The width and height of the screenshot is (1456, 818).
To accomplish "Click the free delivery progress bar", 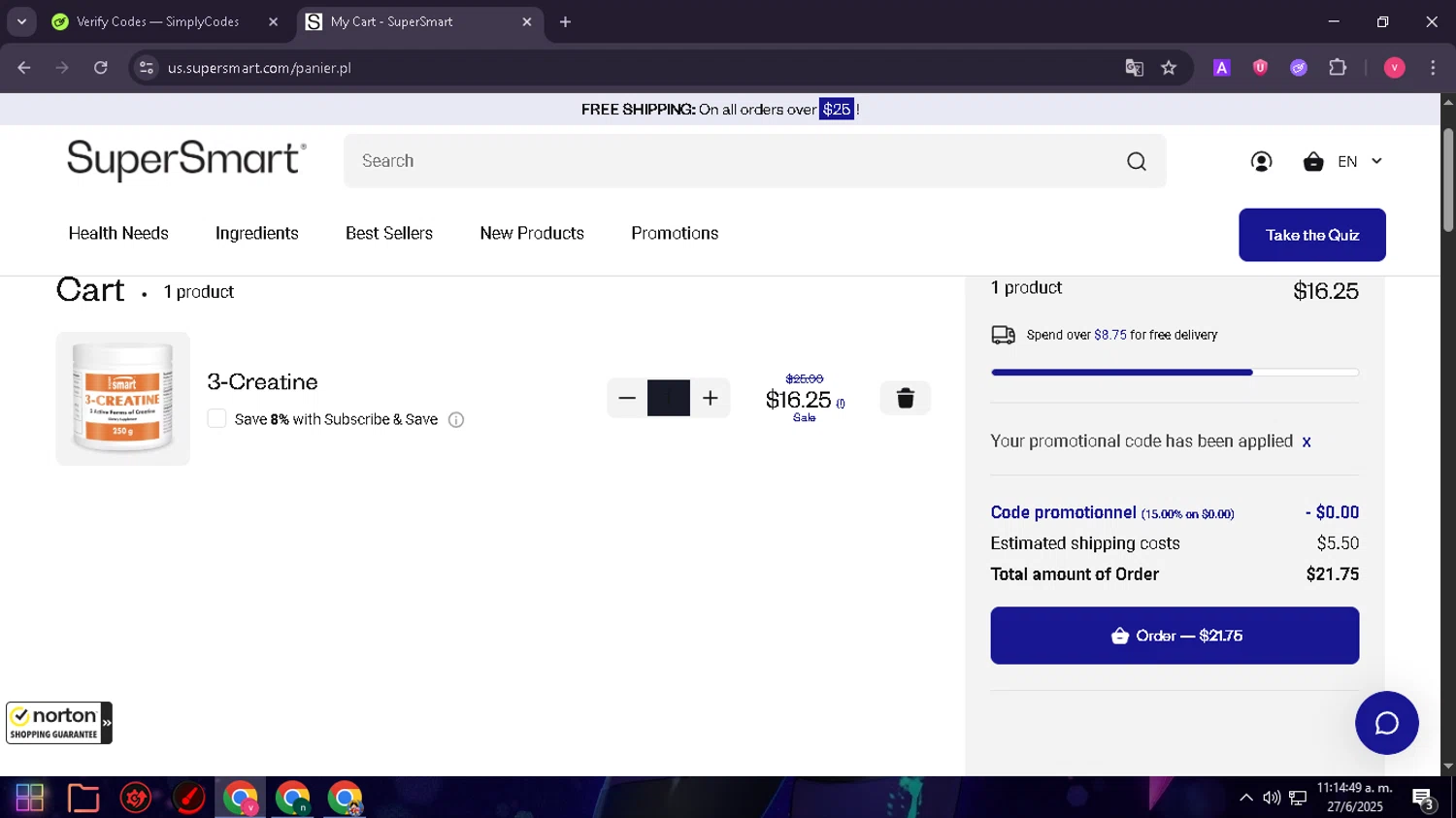I will 1175,373.
